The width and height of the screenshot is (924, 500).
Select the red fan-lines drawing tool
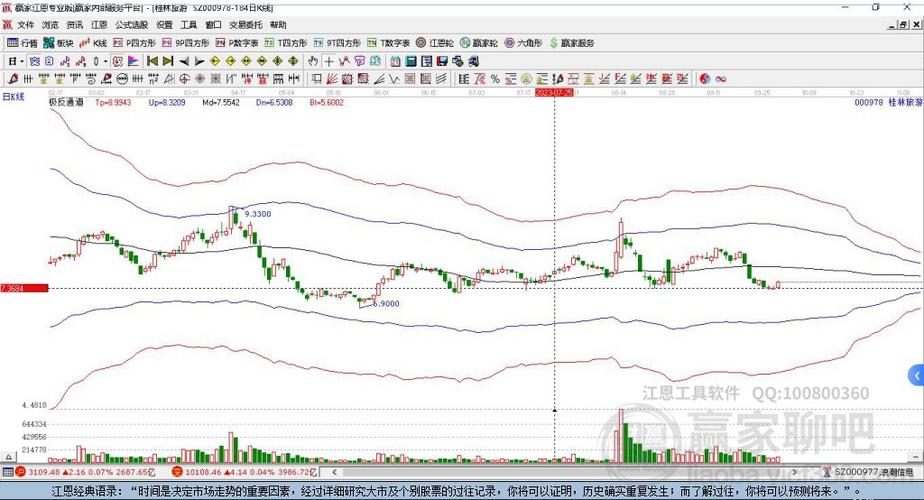[x=332, y=78]
